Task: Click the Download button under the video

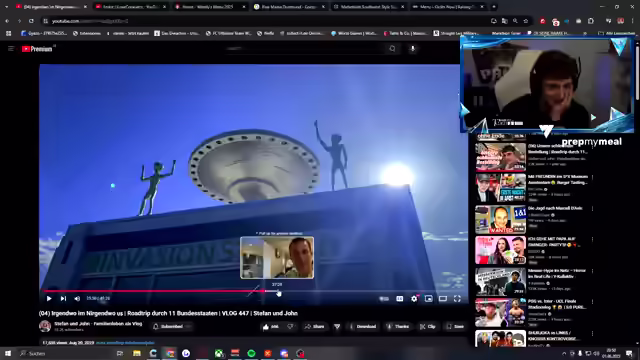Action: click(362, 327)
